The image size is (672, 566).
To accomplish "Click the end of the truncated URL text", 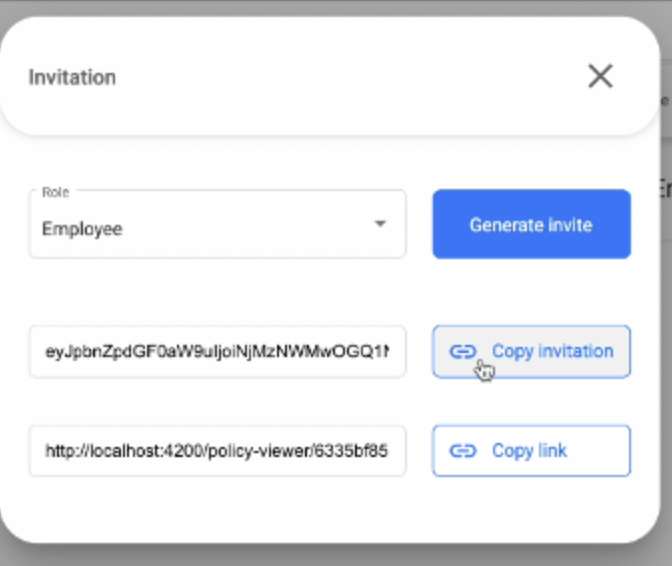I will tap(385, 451).
